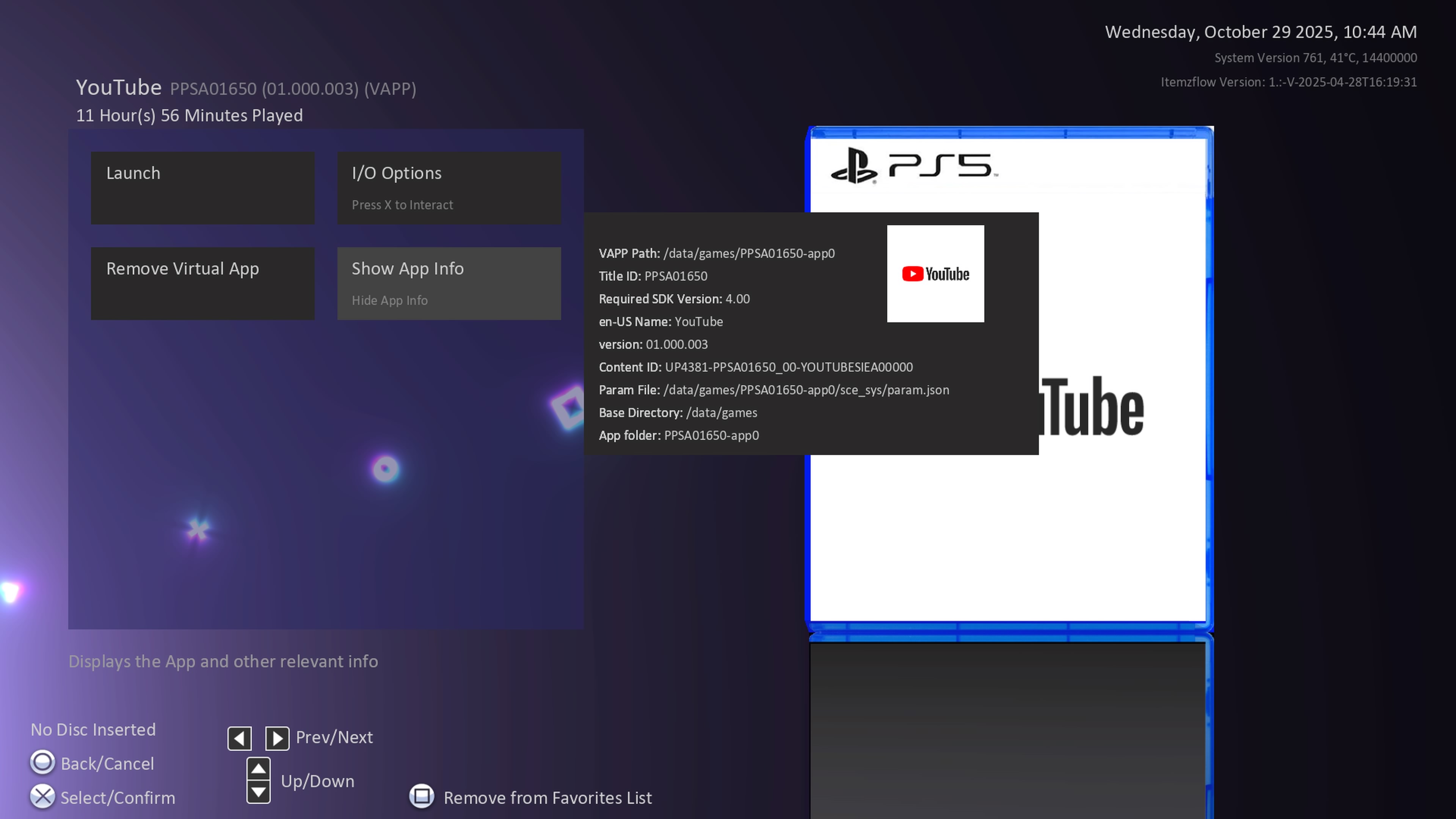1456x819 pixels.
Task: Click the 'Displays the App and other relevant info' description
Action: coord(223,661)
